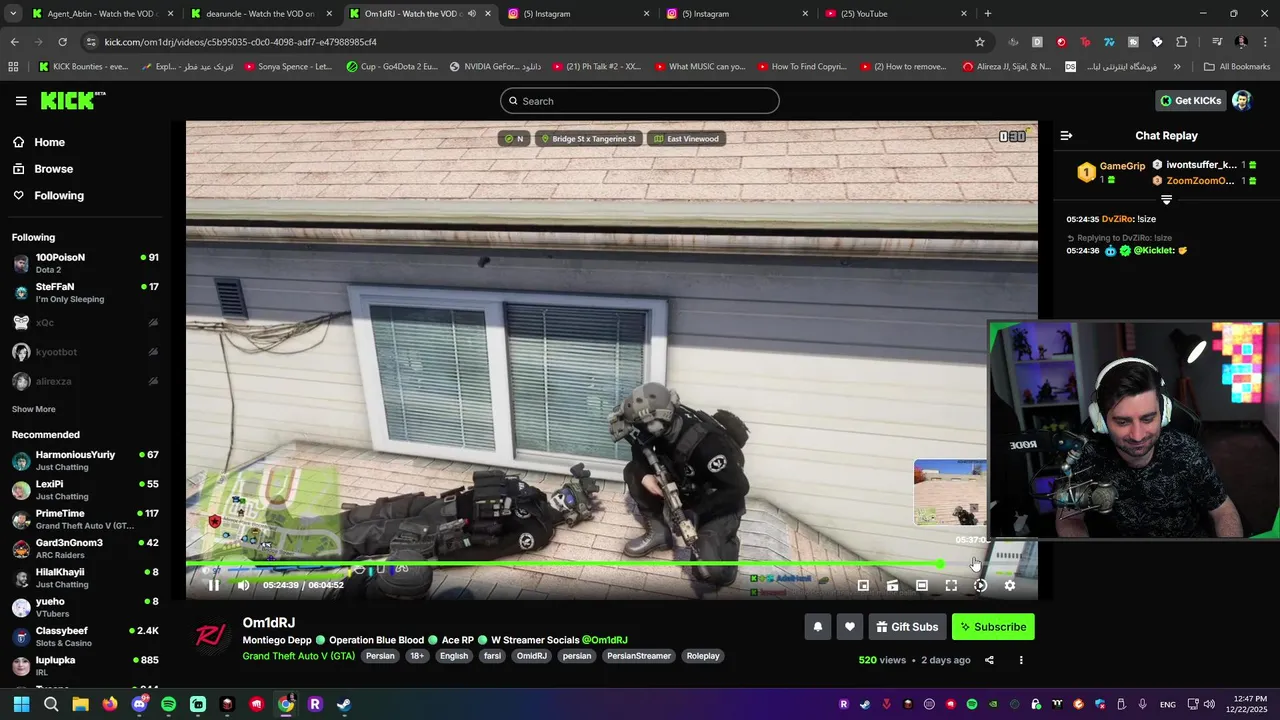
Task: Mute the video player volume
Action: point(243,585)
